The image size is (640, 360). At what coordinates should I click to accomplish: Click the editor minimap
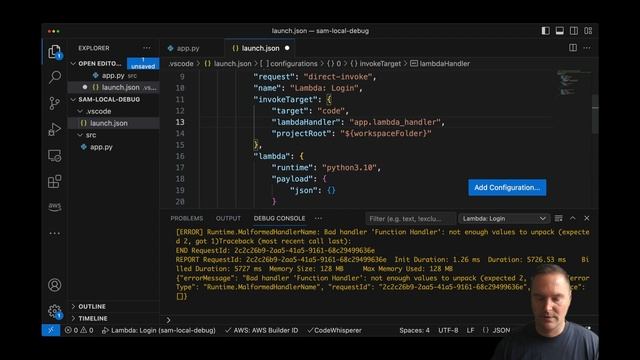573,84
